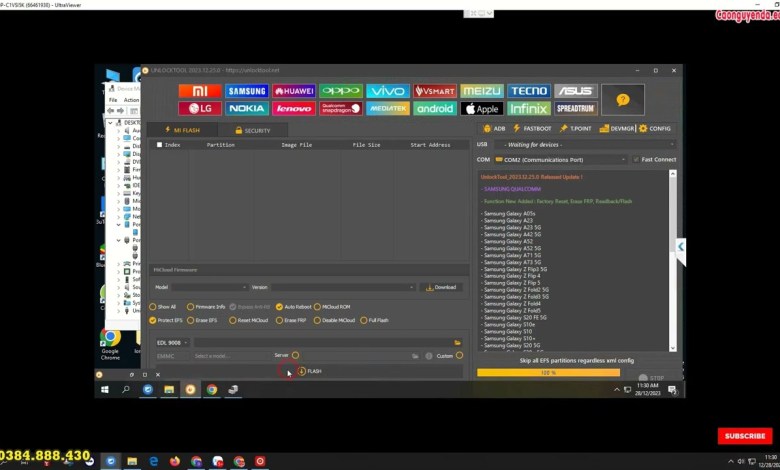
Task: Open Action menu in Device Manager window
Action: [x=131, y=100]
